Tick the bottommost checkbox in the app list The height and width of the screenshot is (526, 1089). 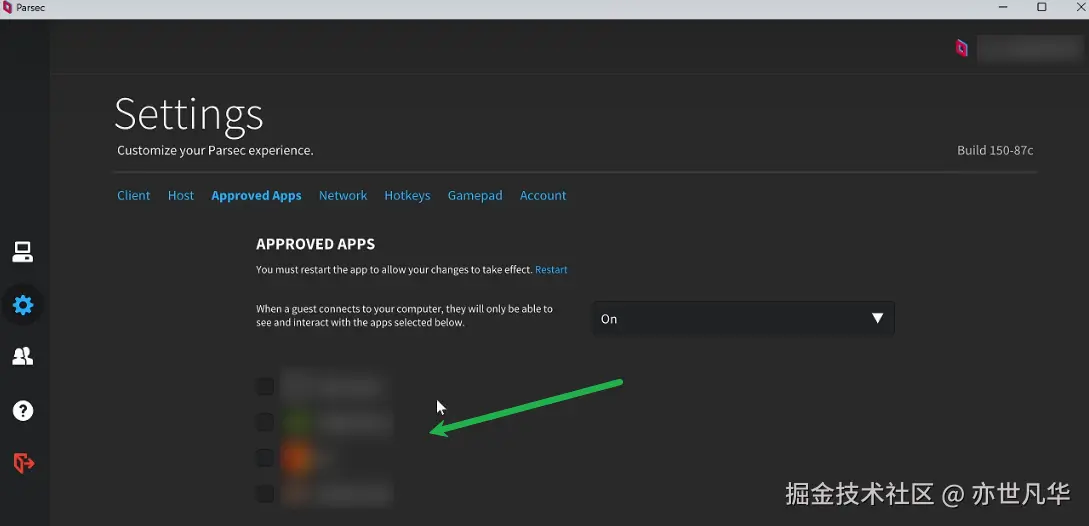pyautogui.click(x=265, y=494)
